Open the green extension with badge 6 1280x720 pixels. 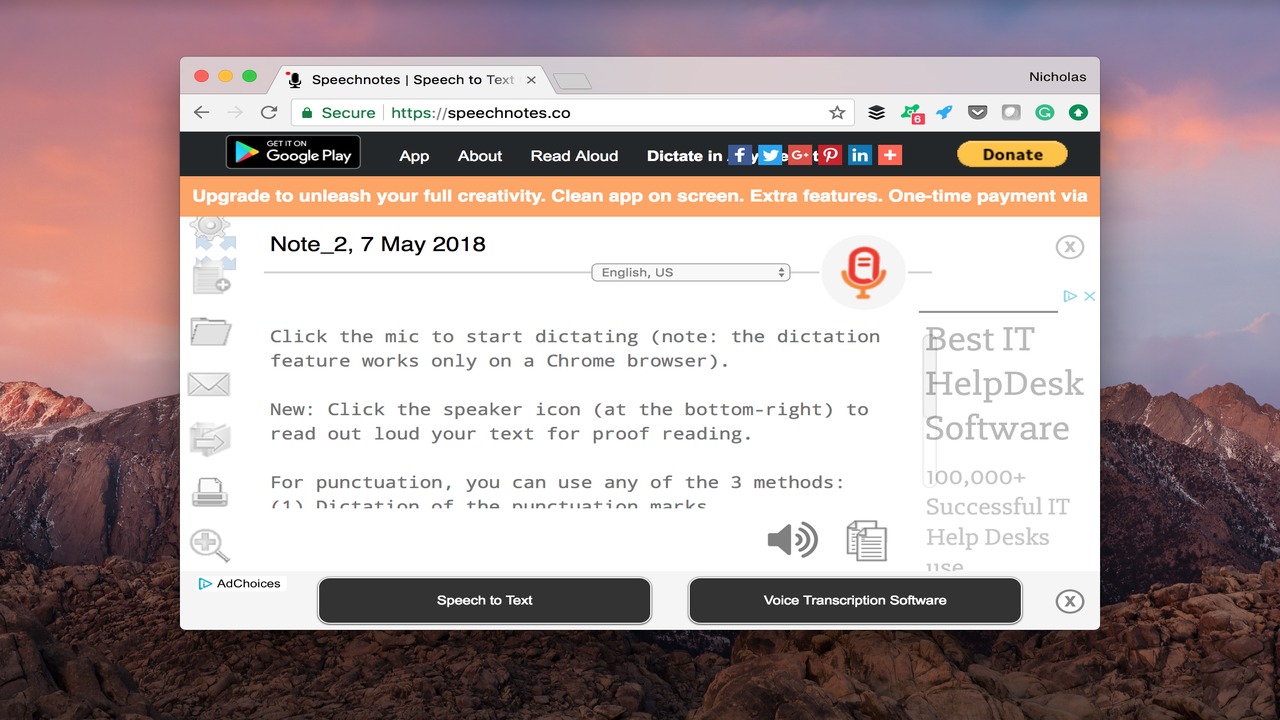click(x=911, y=114)
